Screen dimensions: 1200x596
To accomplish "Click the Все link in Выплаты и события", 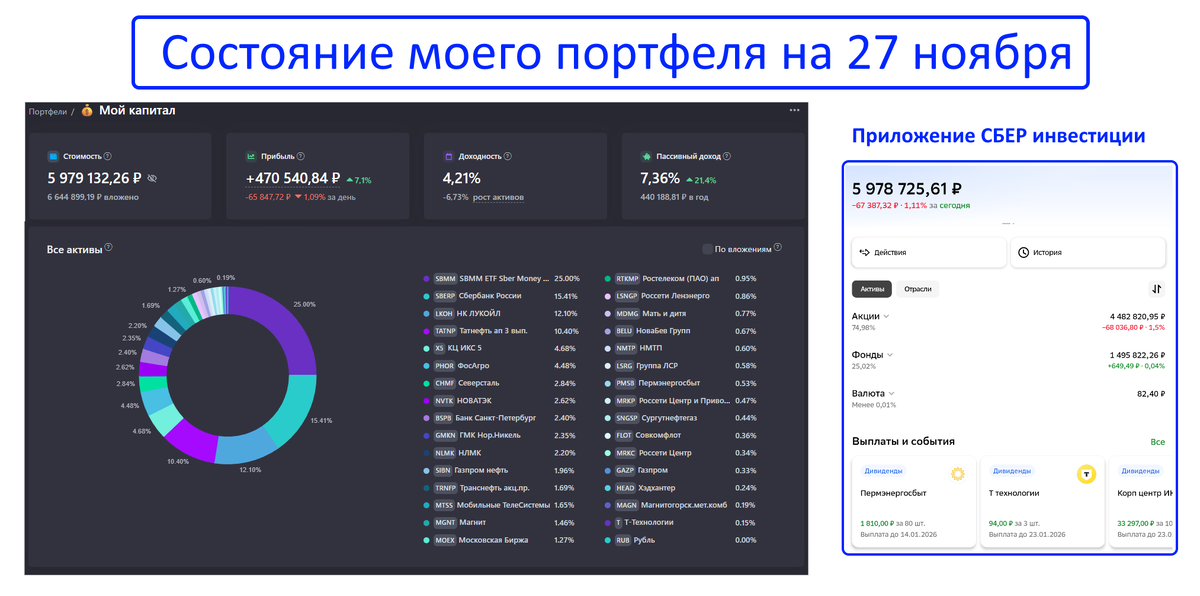I will coord(1157,441).
